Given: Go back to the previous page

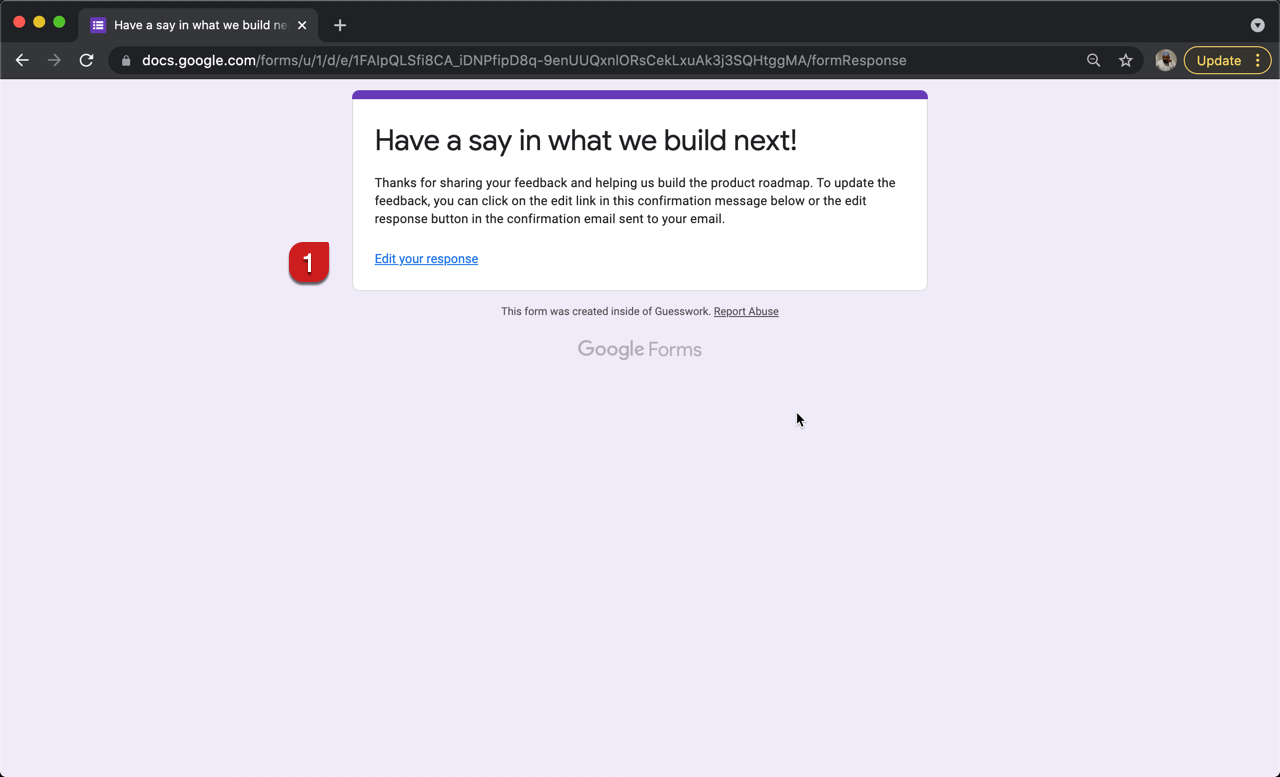Looking at the screenshot, I should click(22, 60).
